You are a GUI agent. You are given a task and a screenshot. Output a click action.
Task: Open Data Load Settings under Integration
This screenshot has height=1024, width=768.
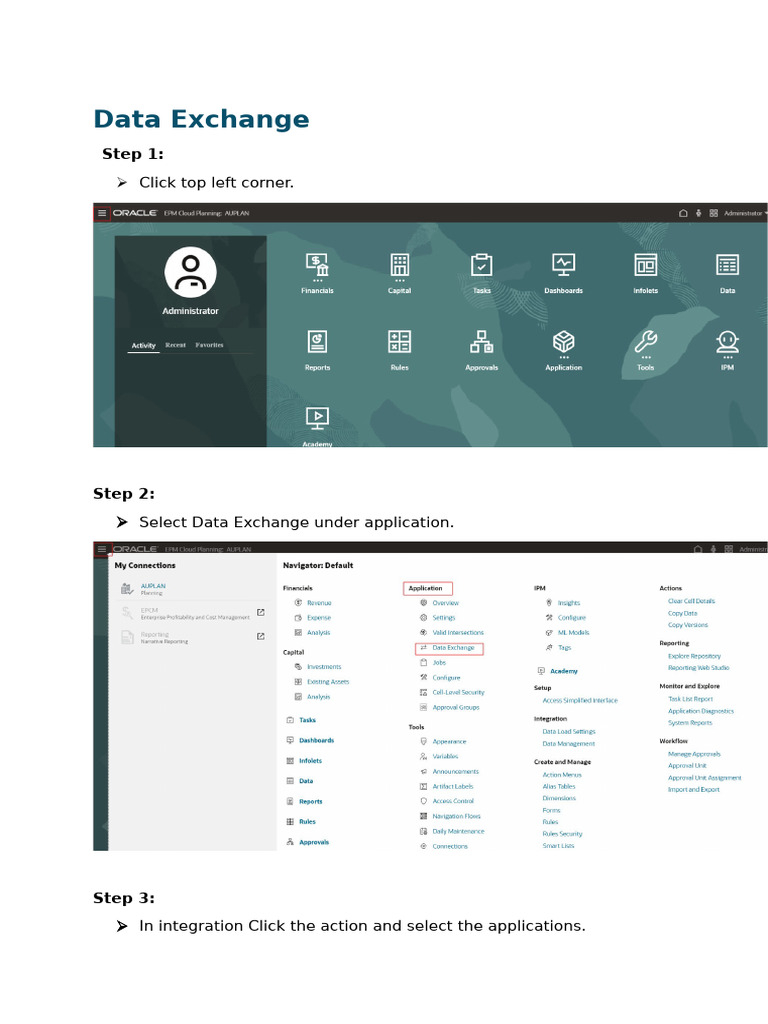pos(569,732)
